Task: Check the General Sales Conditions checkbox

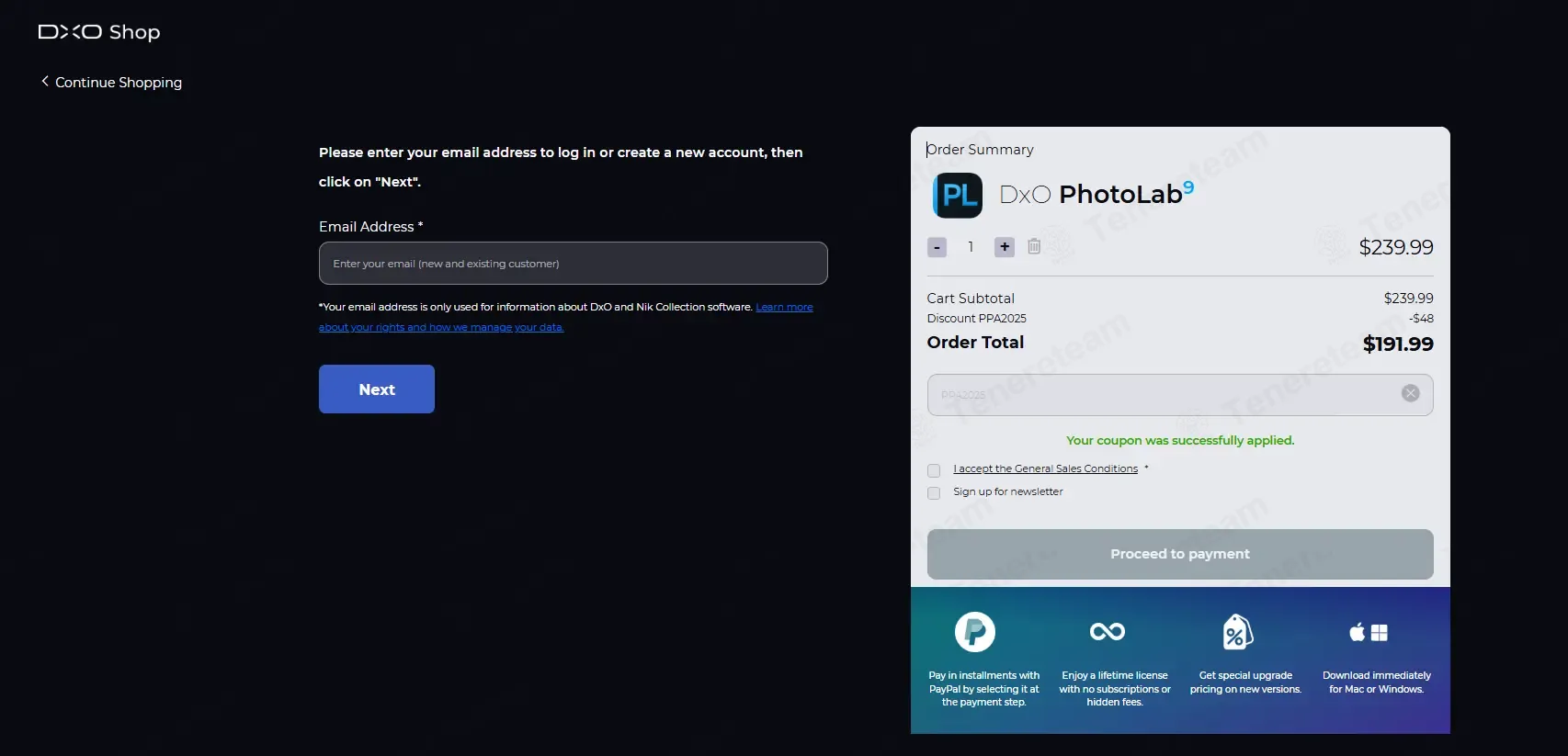Action: 934,470
